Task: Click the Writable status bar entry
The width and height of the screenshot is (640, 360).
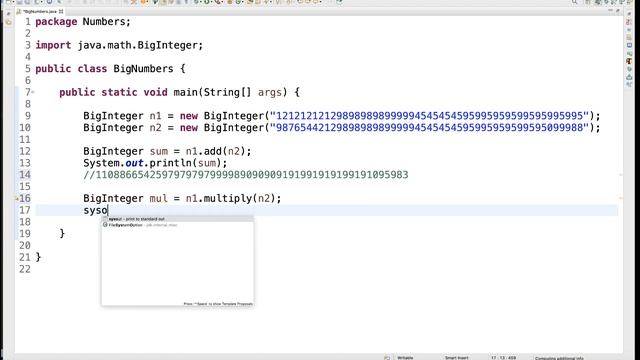Action: coord(405,358)
